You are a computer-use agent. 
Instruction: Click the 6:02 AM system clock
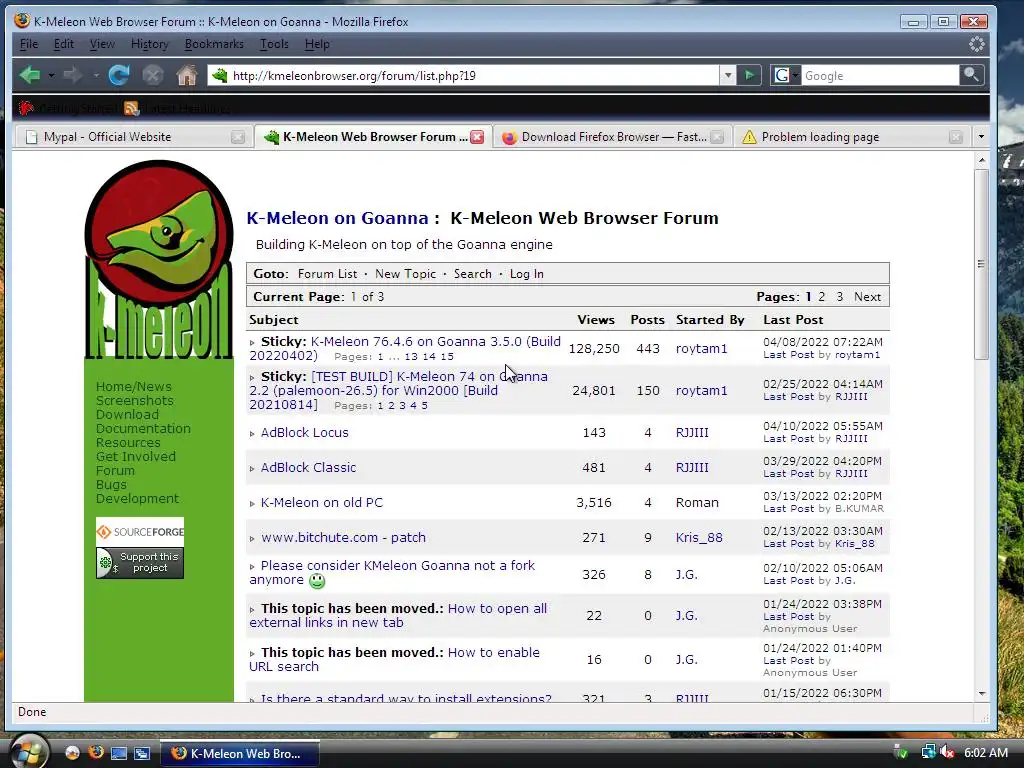(986, 753)
